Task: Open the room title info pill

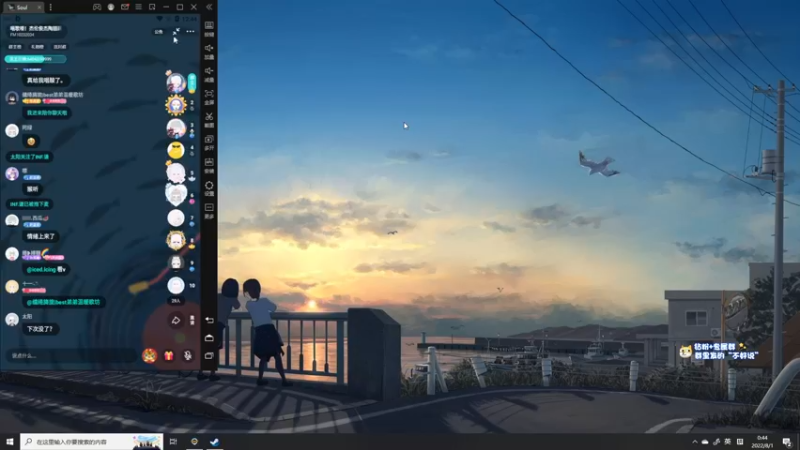Action: point(36,31)
